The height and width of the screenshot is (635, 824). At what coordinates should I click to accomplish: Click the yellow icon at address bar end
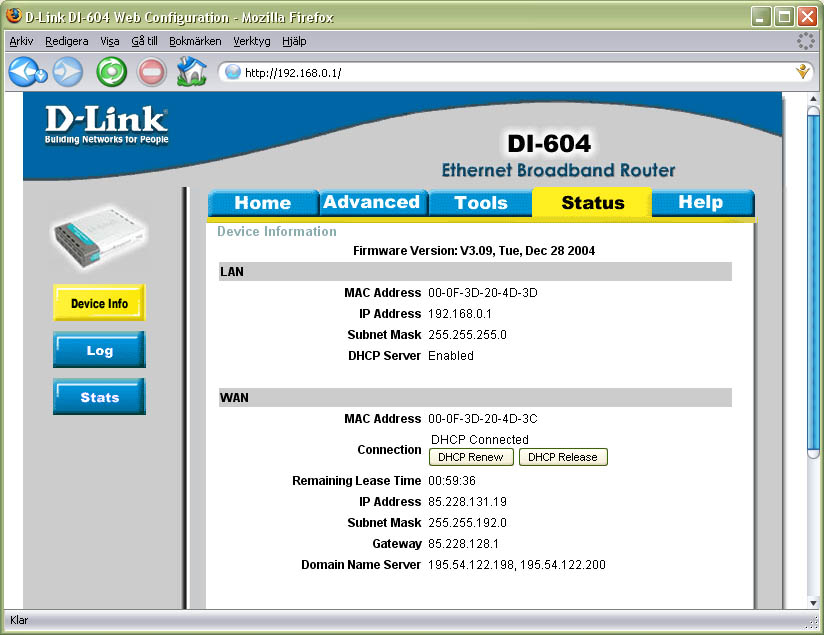pyautogui.click(x=802, y=71)
